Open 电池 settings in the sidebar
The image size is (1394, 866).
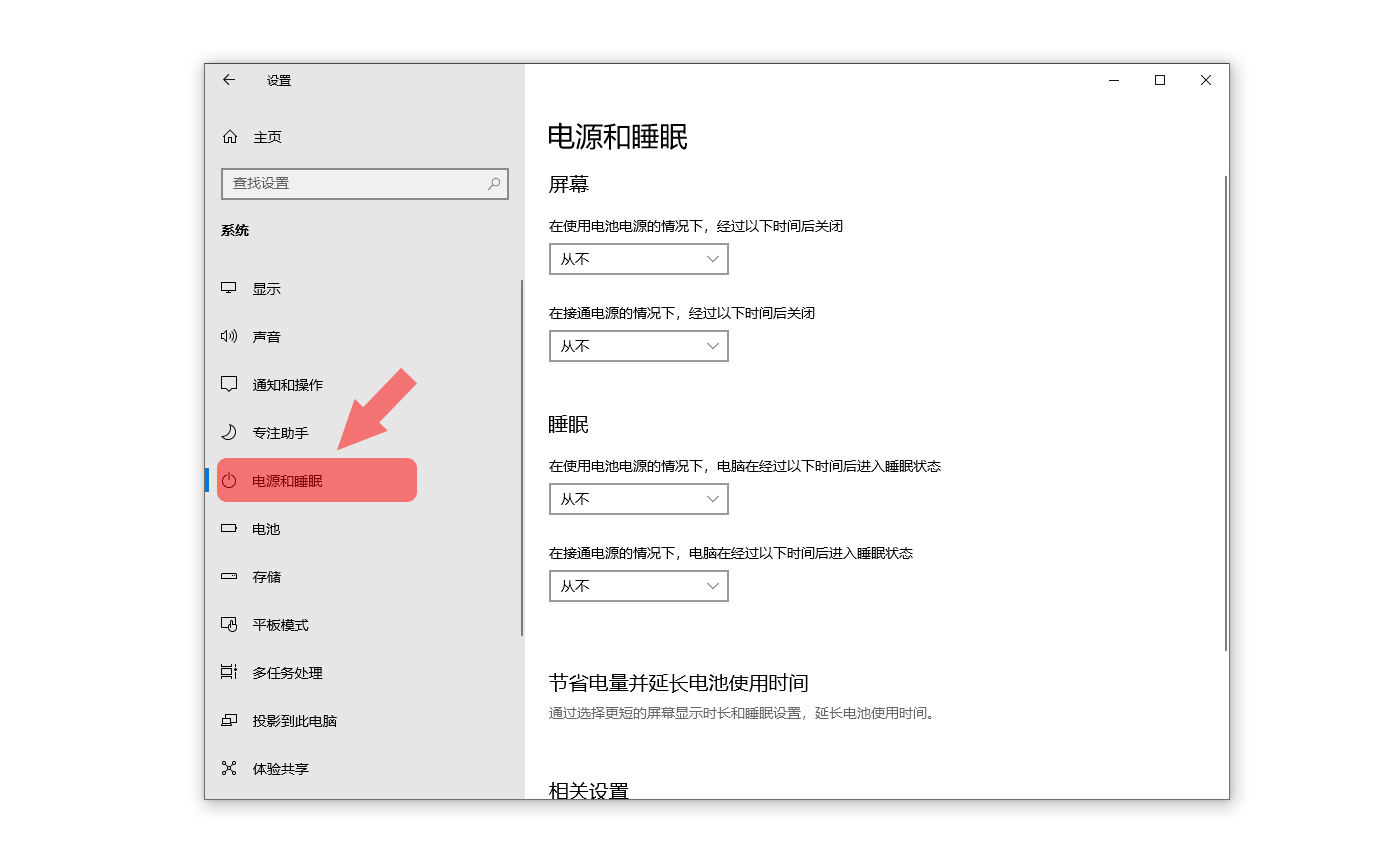(266, 529)
